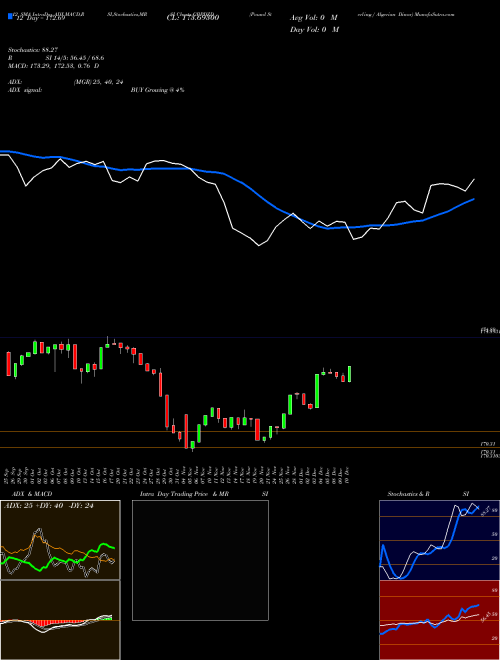Click the "12 Day = 172.69" label
500x660 pixels.
[x=40, y=18]
